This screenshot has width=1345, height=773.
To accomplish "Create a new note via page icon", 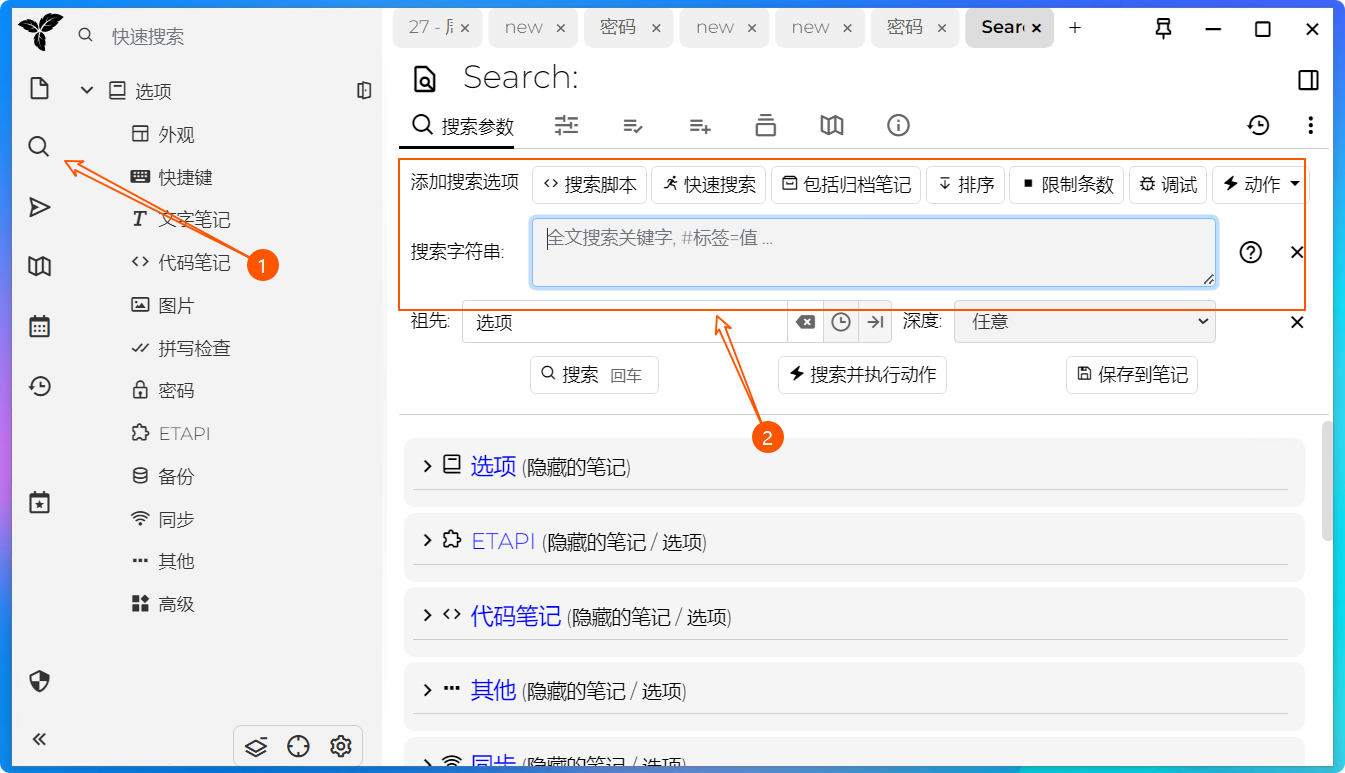I will coord(39,88).
